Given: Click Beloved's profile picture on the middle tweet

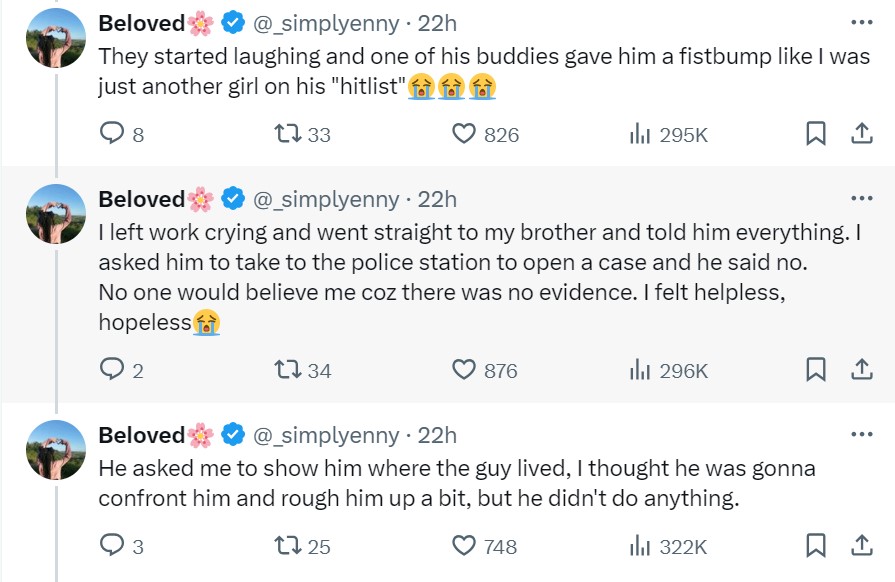Looking at the screenshot, I should [56, 214].
